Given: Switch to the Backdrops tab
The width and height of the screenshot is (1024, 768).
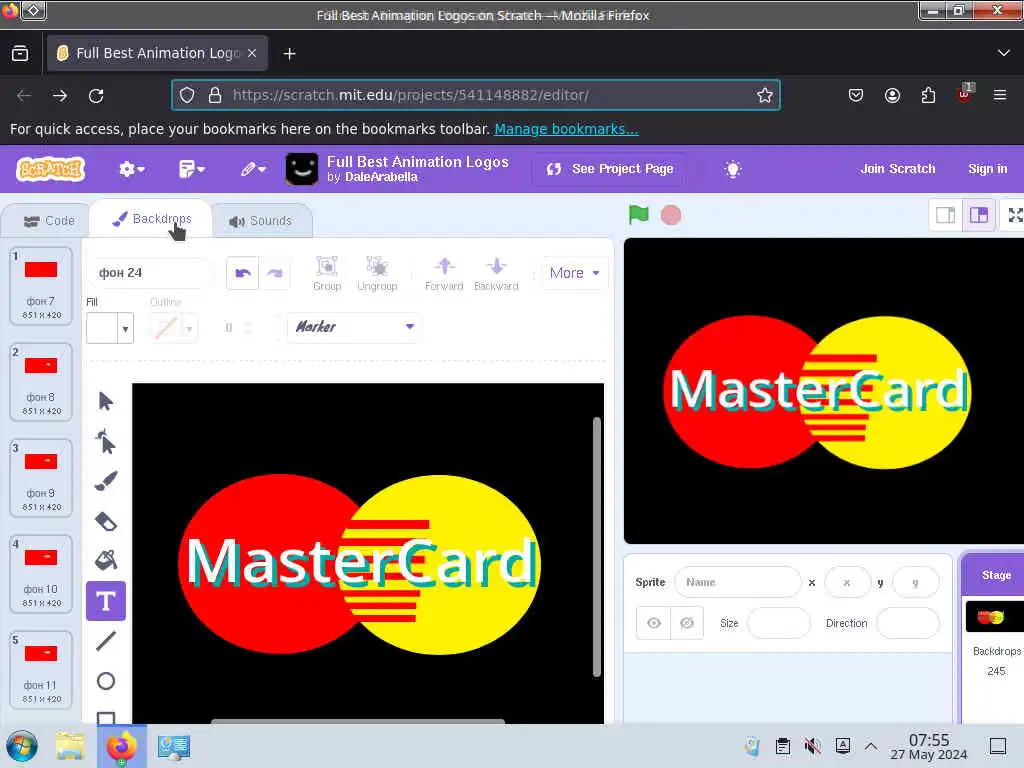Looking at the screenshot, I should tap(152, 219).
